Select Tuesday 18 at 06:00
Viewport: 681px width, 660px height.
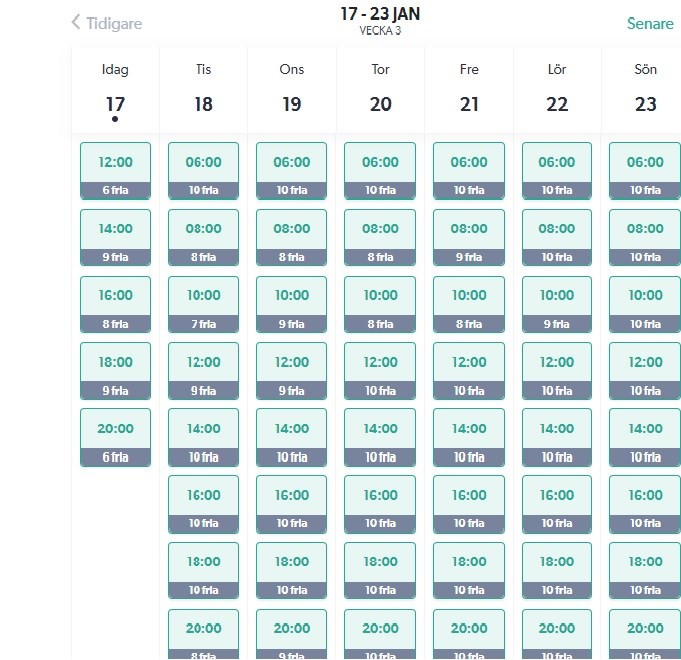coord(203,170)
